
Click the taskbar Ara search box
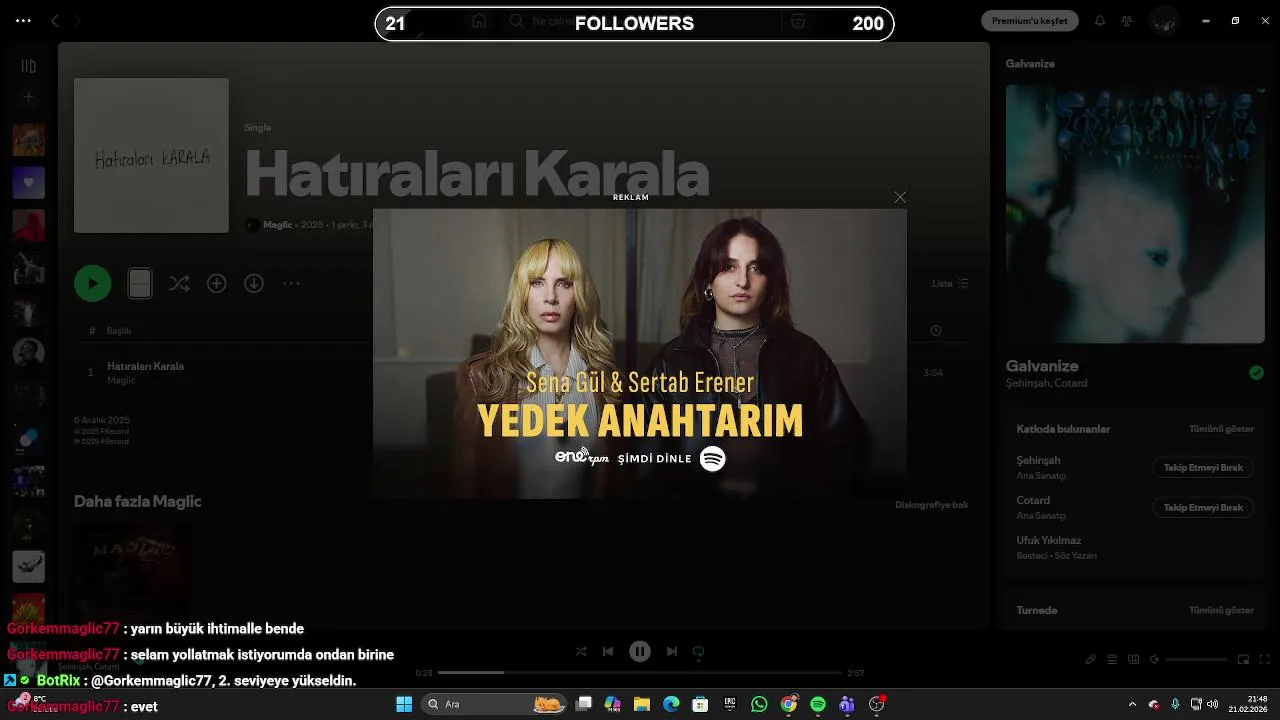point(492,704)
